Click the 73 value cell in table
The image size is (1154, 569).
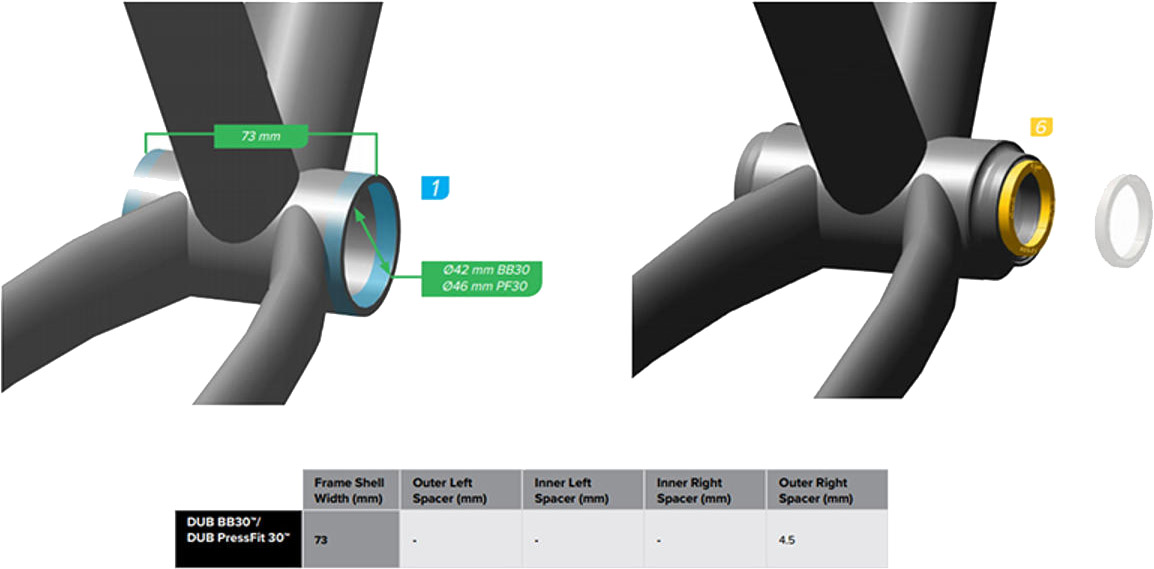(x=350, y=539)
